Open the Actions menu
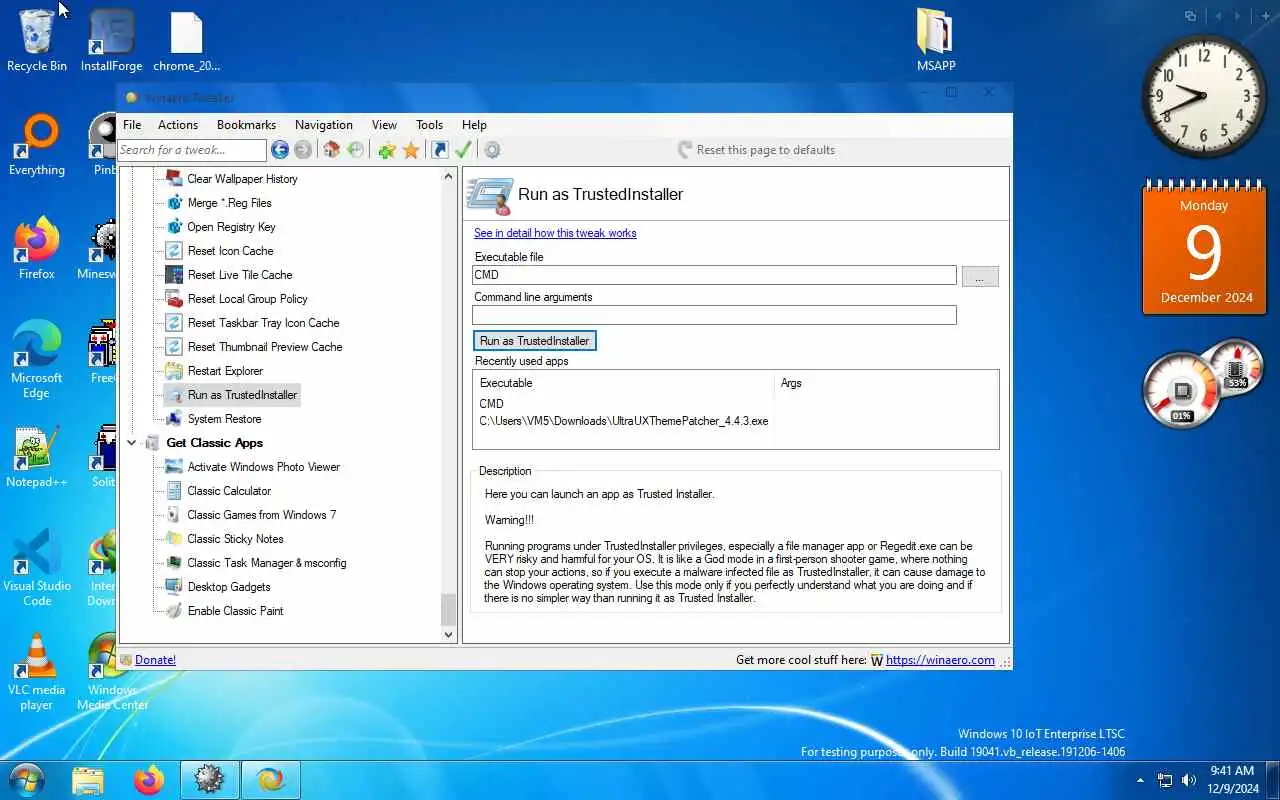1280x800 pixels. pyautogui.click(x=178, y=125)
